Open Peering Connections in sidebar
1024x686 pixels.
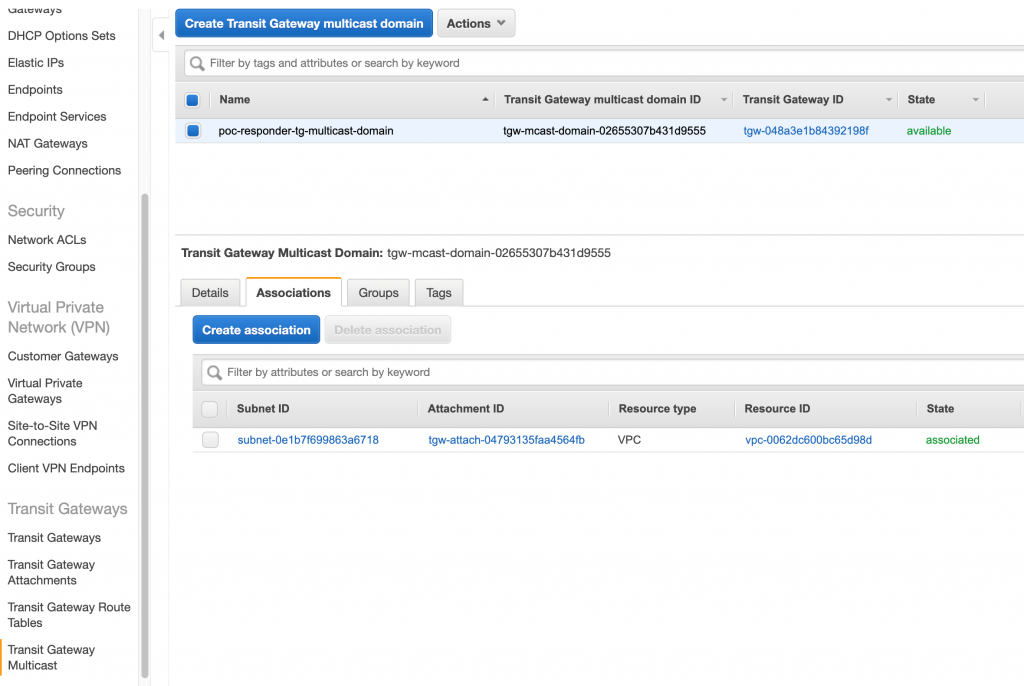coord(64,171)
